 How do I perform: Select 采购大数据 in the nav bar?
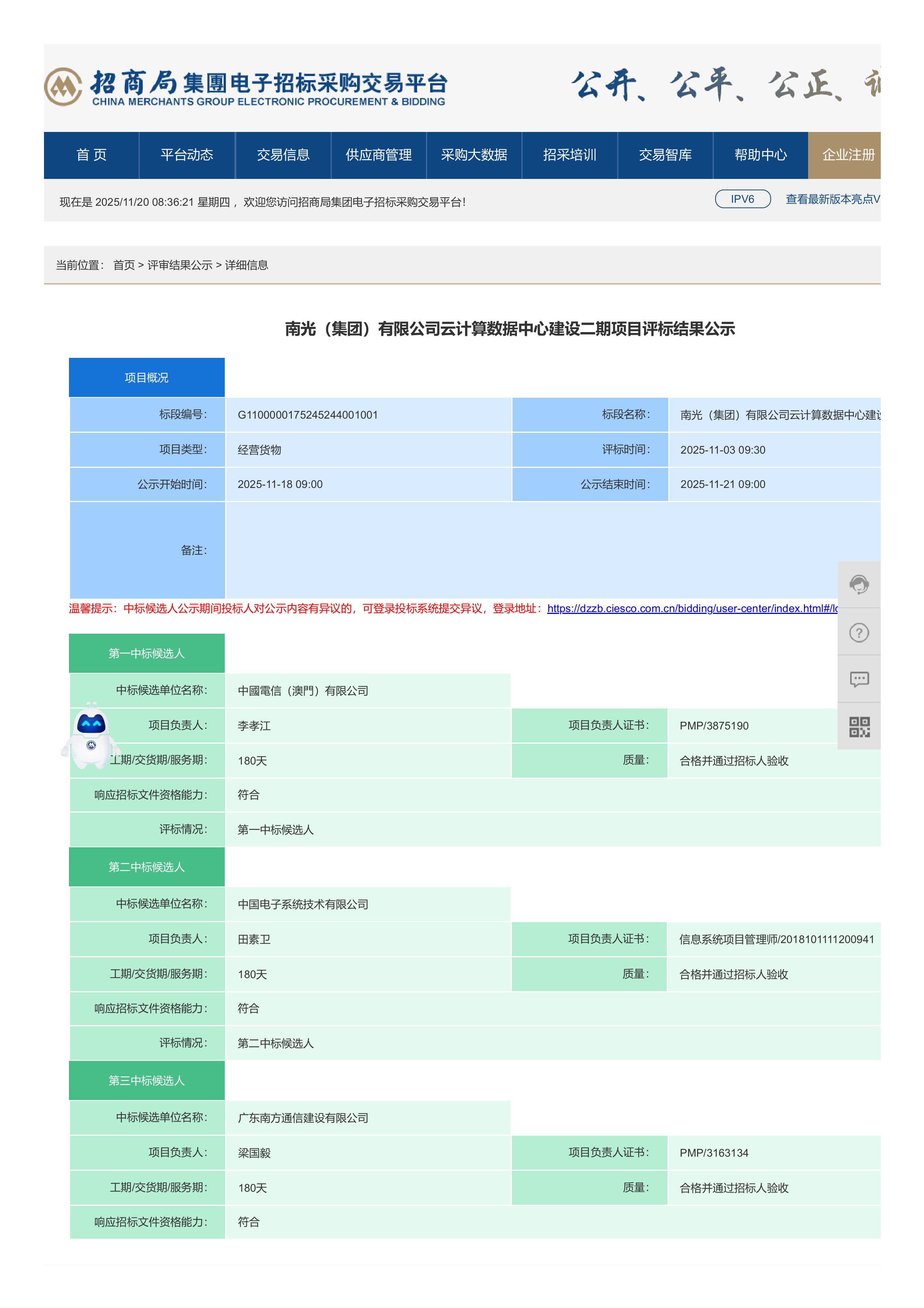[x=474, y=155]
